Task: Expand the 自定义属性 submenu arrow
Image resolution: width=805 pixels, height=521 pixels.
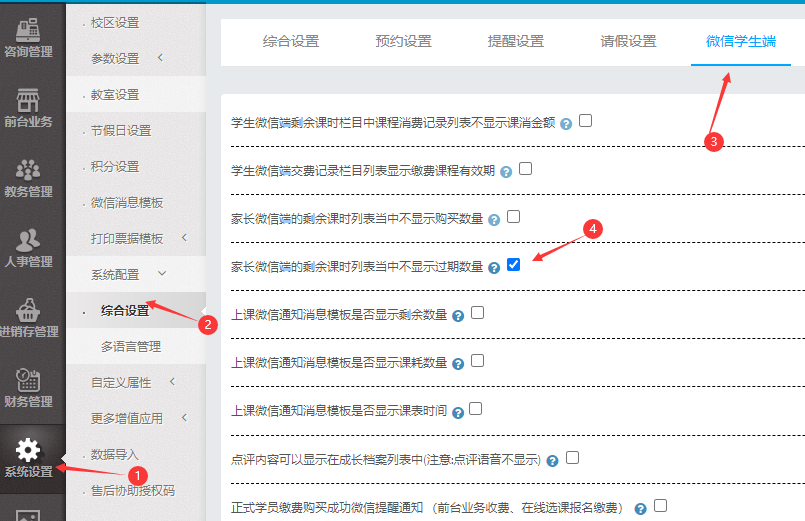Action: click(172, 381)
